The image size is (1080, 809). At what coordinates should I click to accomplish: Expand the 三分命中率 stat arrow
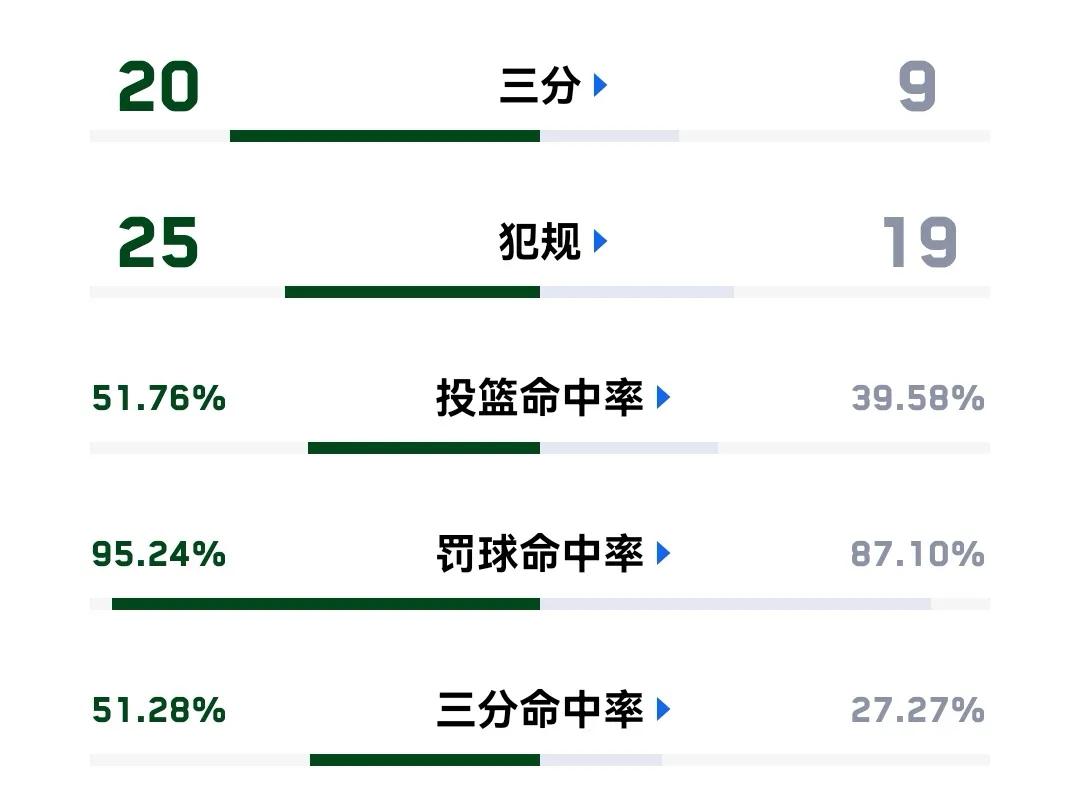tap(663, 710)
